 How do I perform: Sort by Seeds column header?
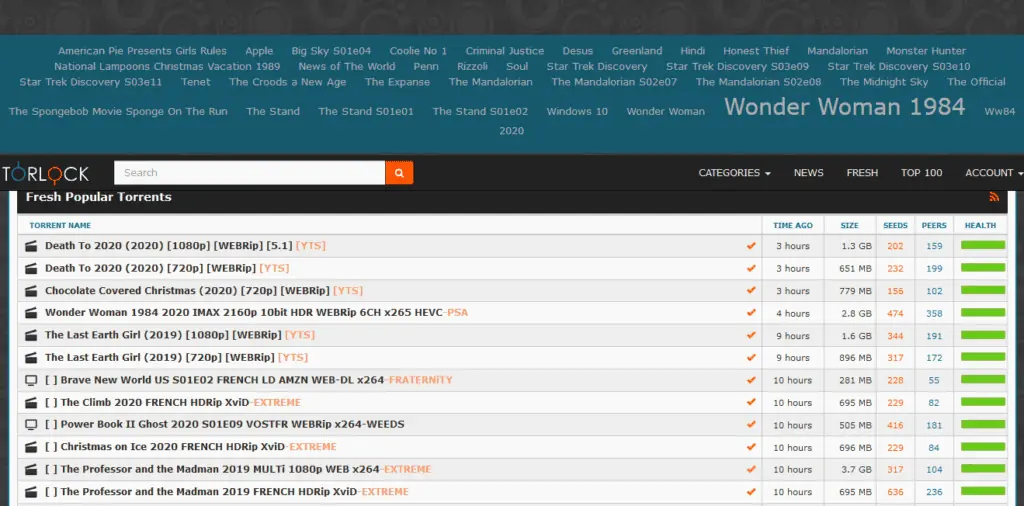pos(895,225)
